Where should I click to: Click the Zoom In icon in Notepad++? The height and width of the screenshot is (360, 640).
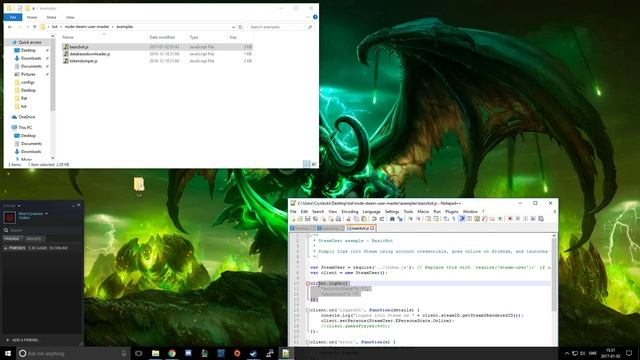point(411,219)
